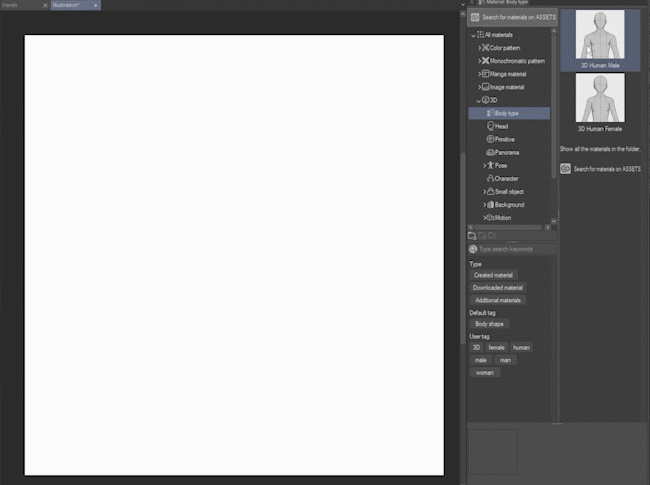Screen dimensions: 650x485
Task: Expand the Background folder chevron
Action: point(484,205)
